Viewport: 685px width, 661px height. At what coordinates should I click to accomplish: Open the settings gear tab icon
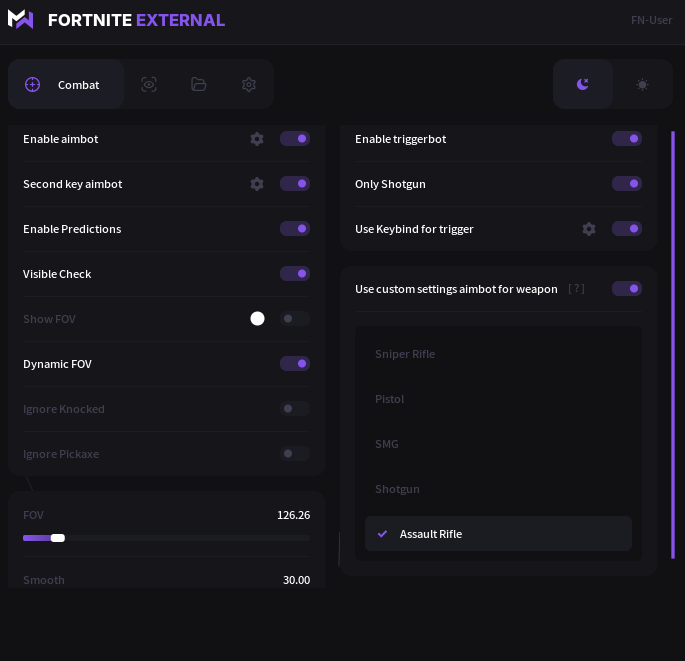pyautogui.click(x=249, y=84)
